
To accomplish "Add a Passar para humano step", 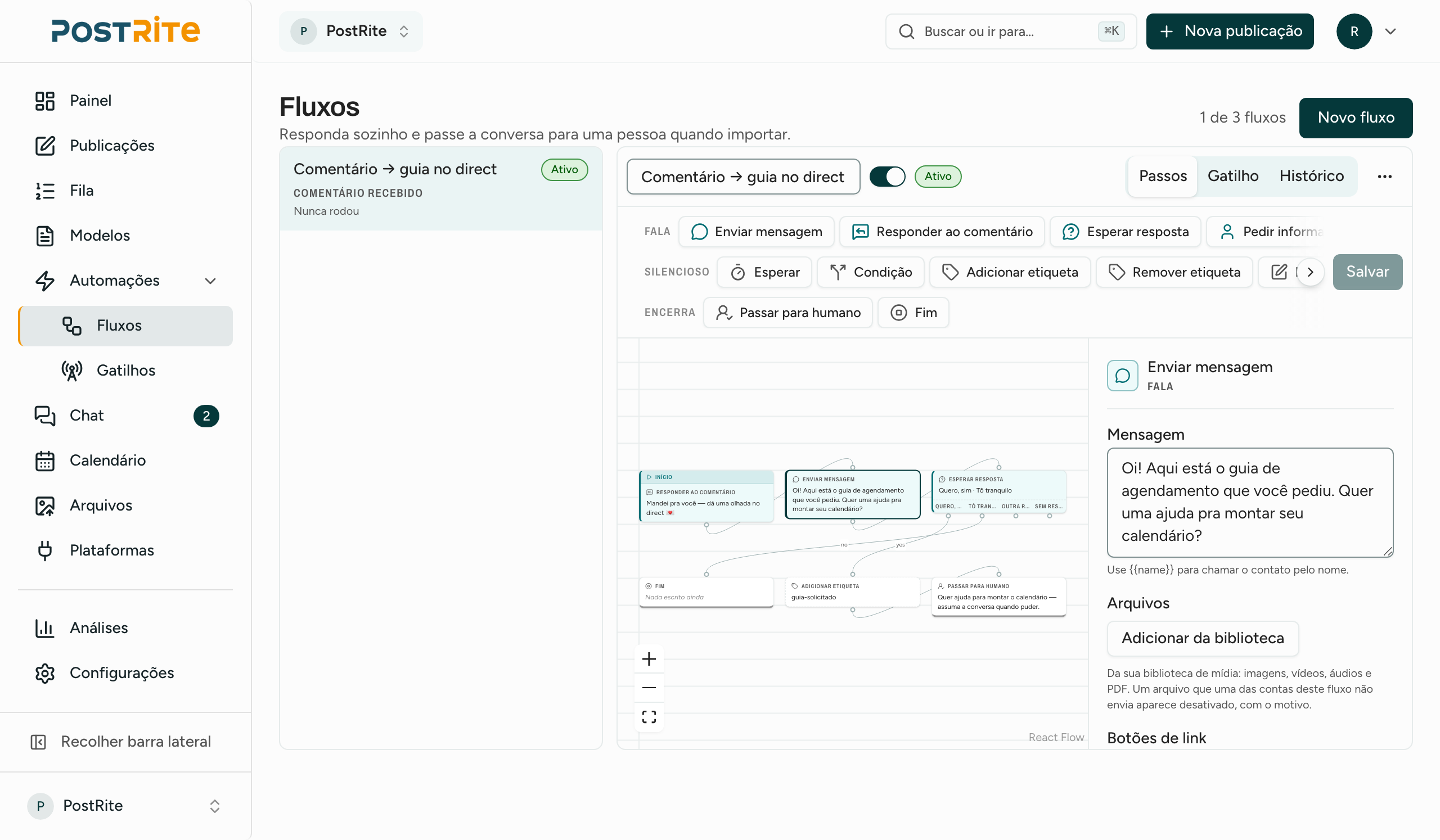I will (x=788, y=313).
